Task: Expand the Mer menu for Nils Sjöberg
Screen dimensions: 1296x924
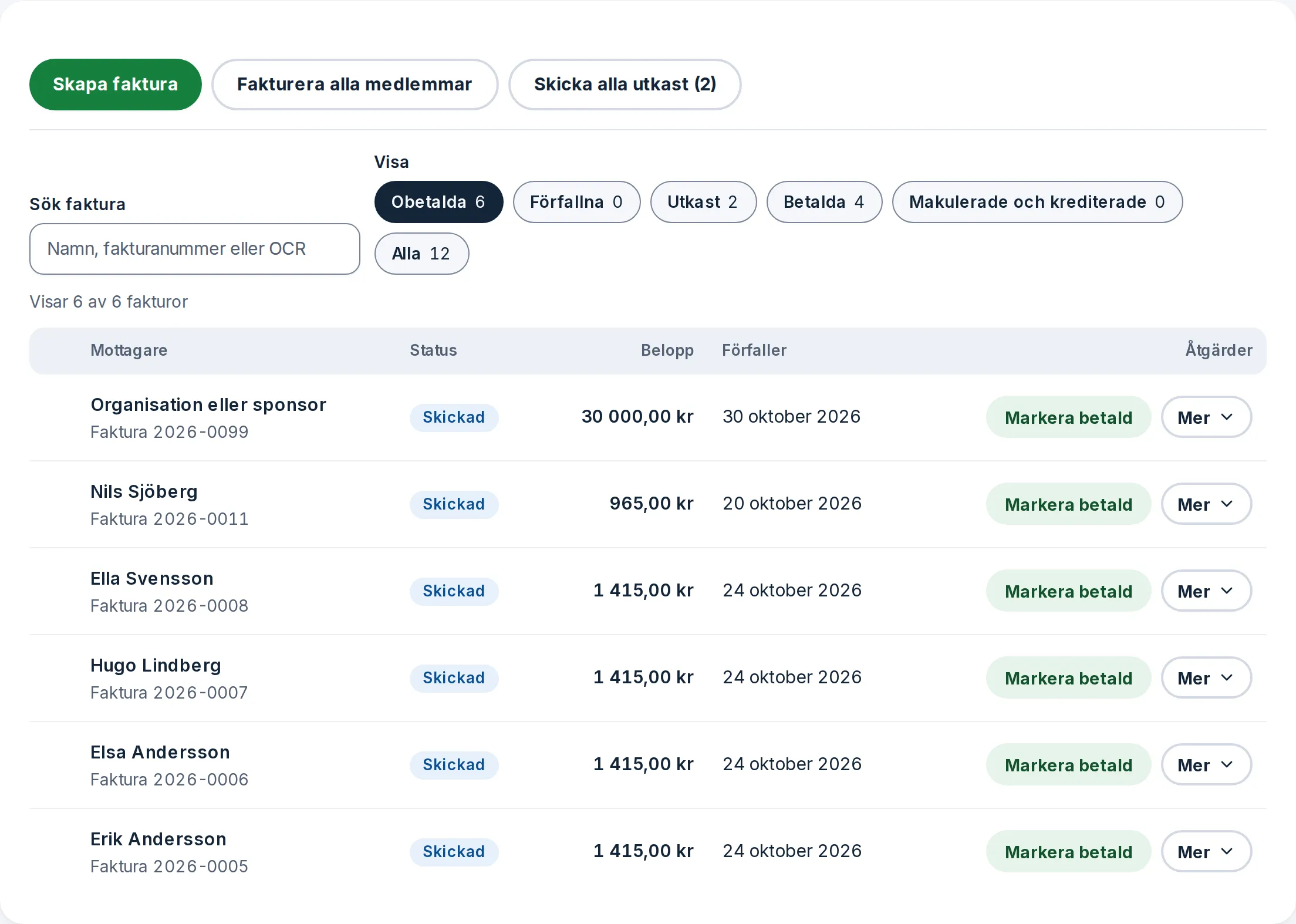Action: point(1206,504)
